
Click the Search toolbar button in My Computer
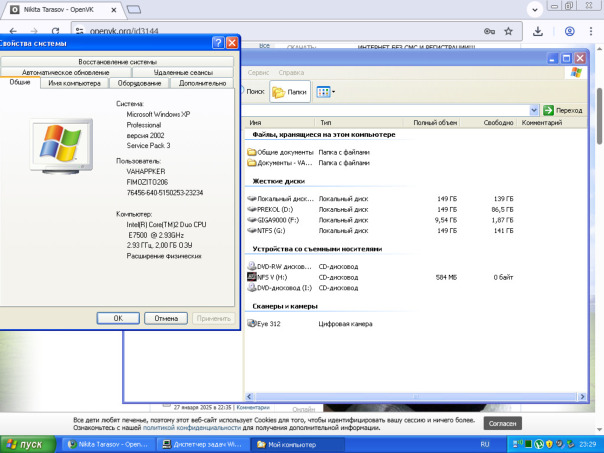[x=253, y=92]
